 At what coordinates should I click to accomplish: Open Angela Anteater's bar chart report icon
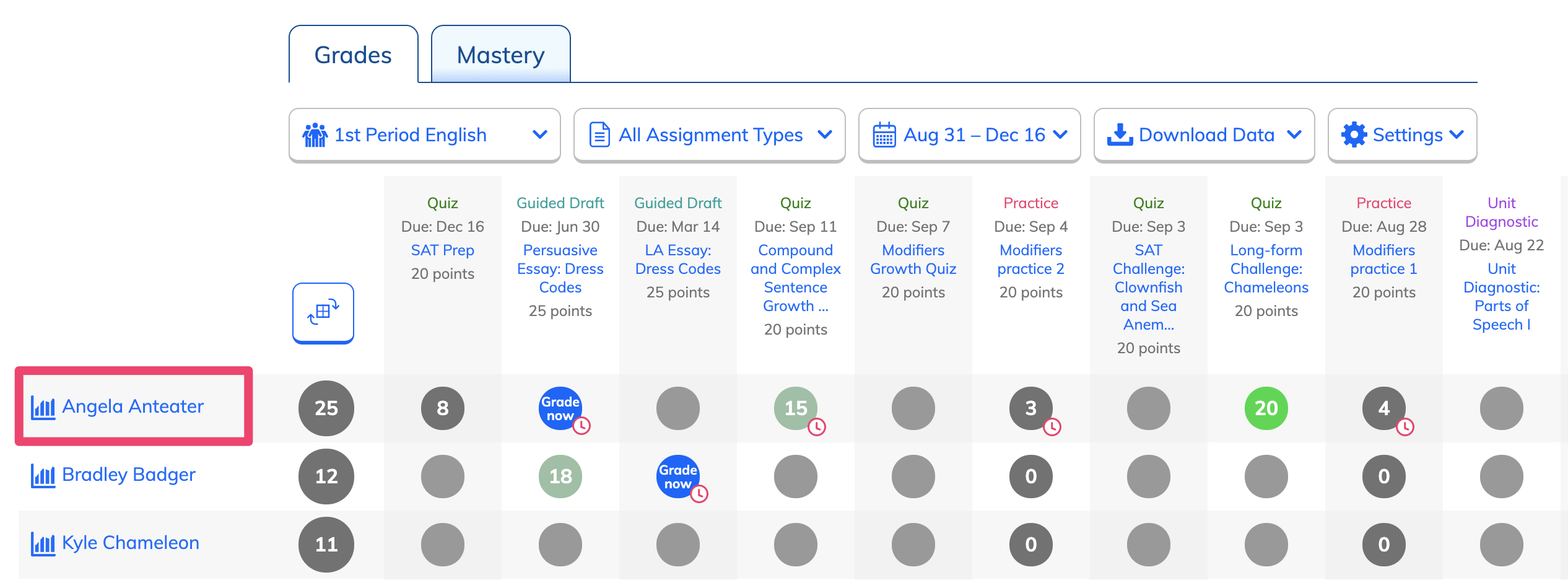tap(43, 407)
